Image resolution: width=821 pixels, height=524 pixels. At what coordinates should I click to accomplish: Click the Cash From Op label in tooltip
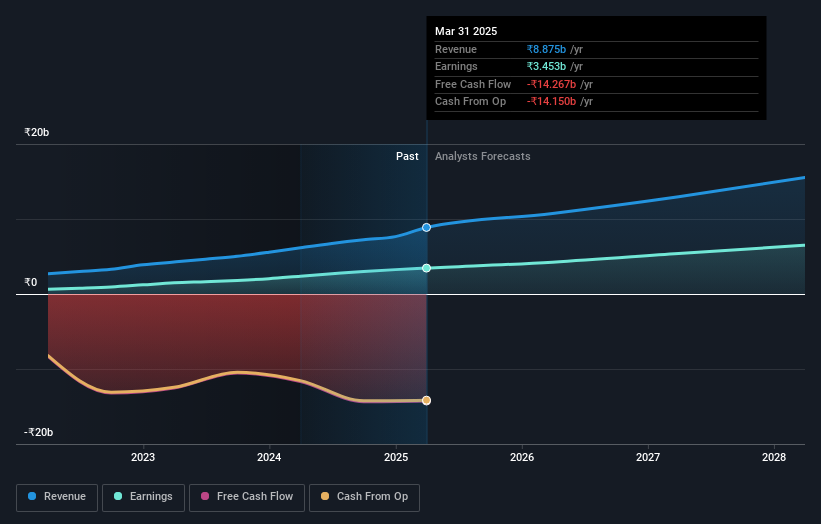coord(470,102)
